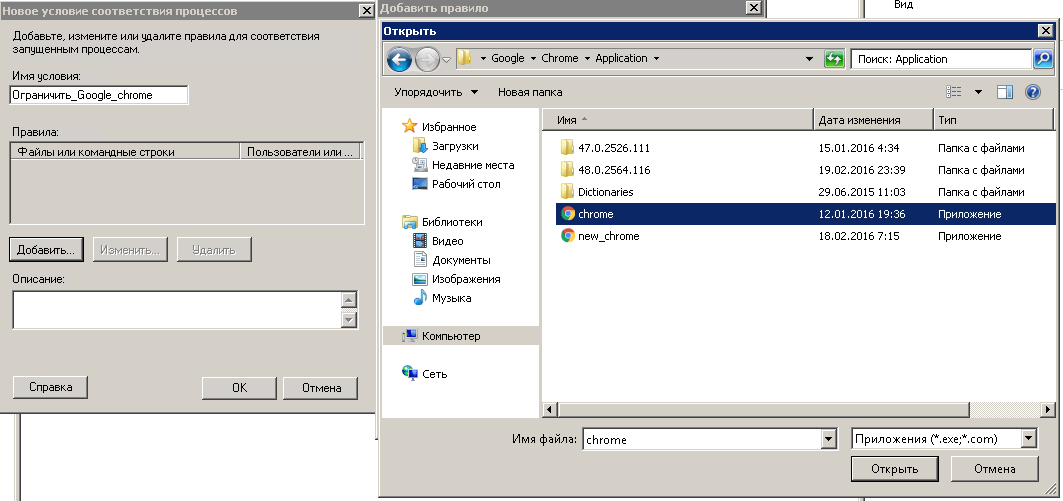This screenshot has height=501, width=1063.
Task: Click the refresh icon beside address bar
Action: click(x=834, y=59)
